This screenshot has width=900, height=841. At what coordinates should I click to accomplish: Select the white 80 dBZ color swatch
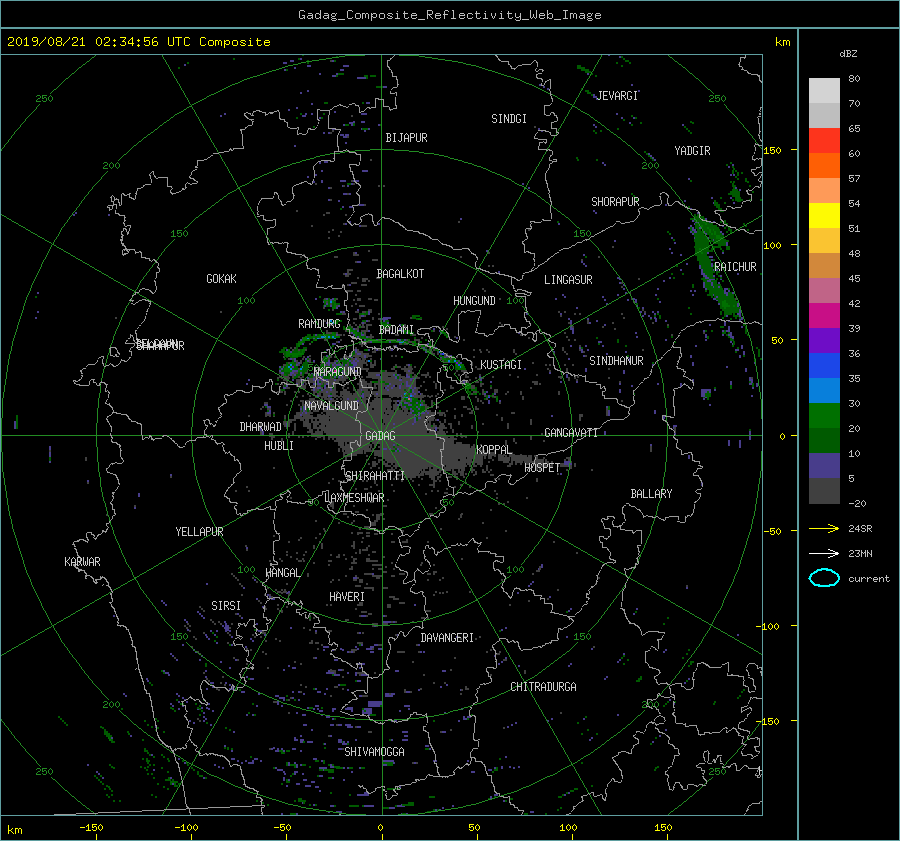(x=824, y=90)
